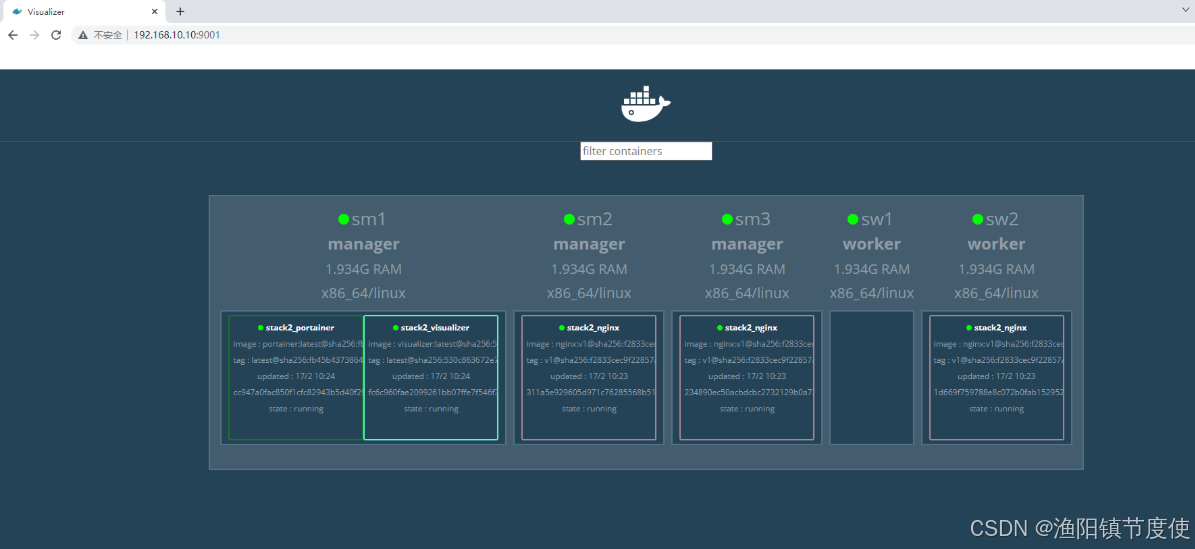1195x549 pixels.
Task: Click the visualizer image line
Action: (x=433, y=344)
